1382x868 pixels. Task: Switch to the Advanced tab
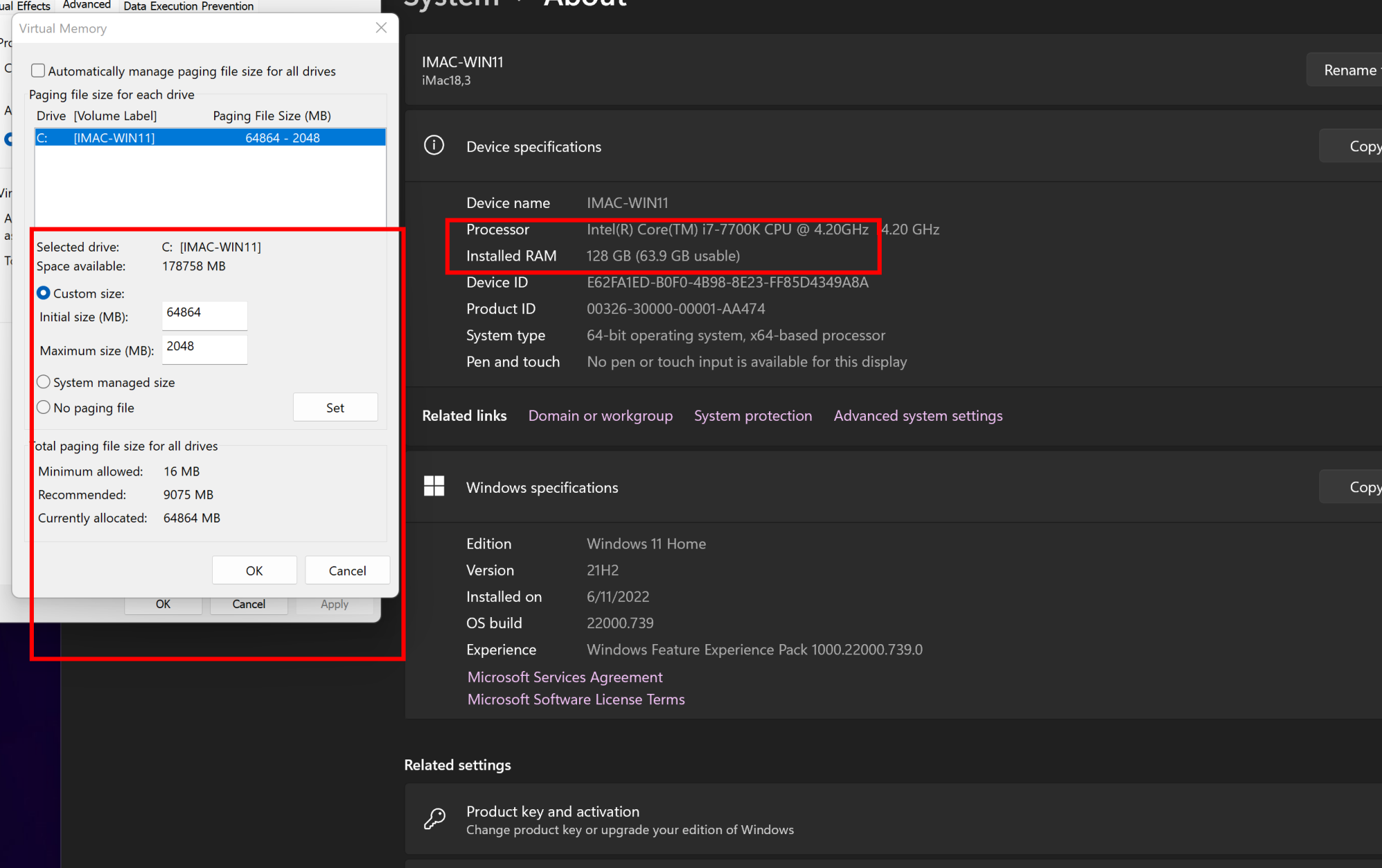coord(86,6)
